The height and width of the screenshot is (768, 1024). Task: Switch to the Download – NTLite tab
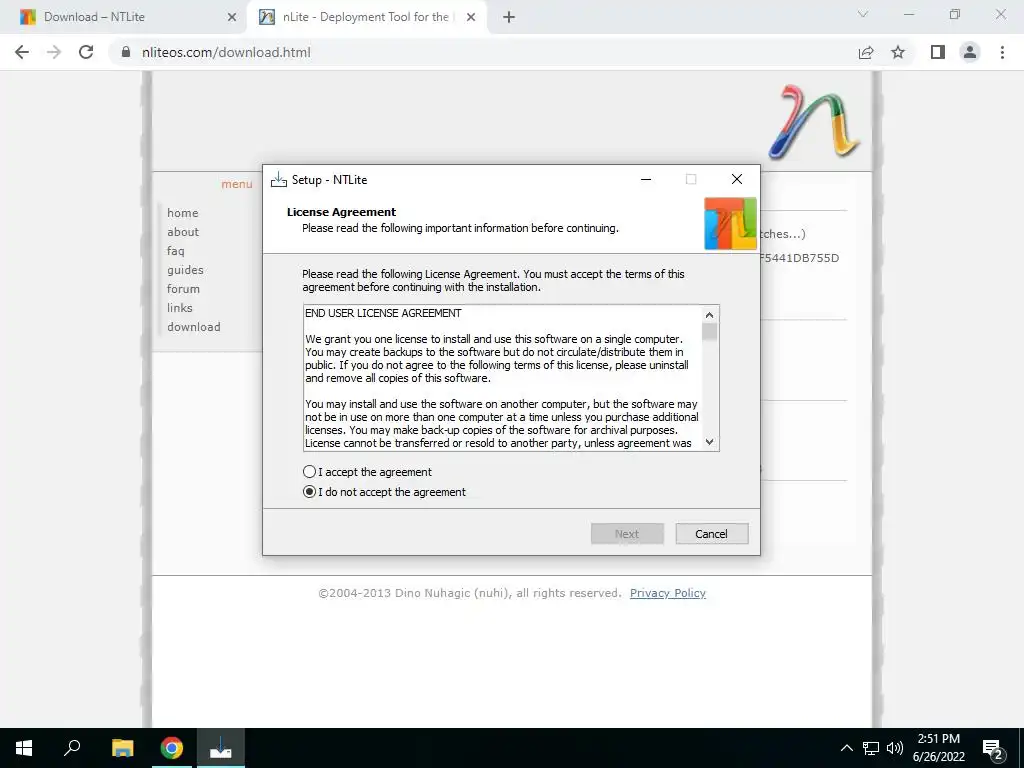point(122,17)
